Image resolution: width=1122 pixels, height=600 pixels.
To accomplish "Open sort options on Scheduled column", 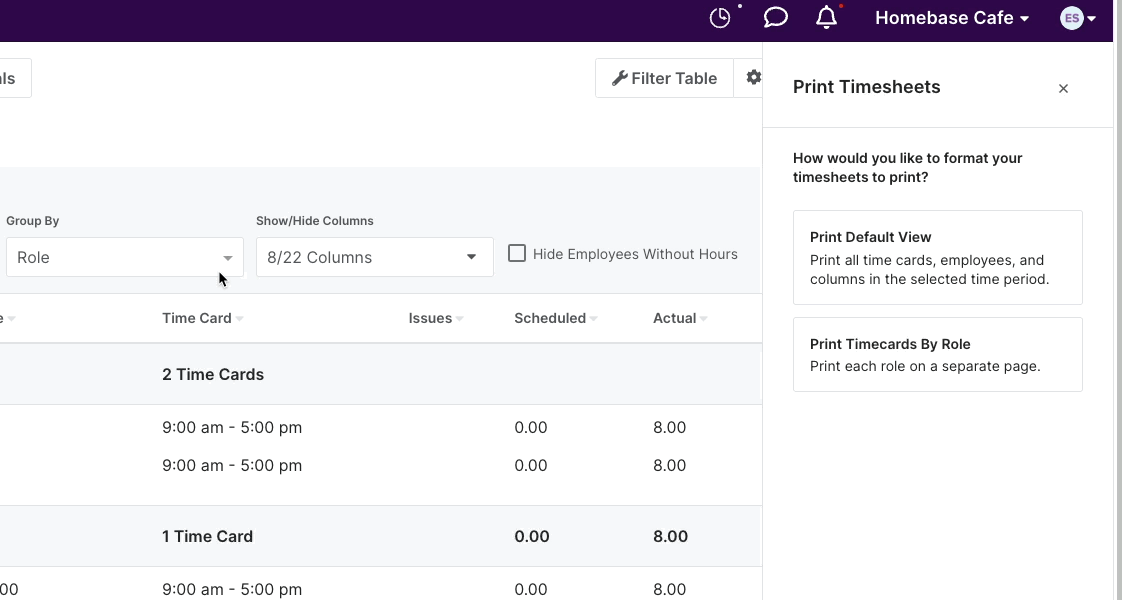I will 594,318.
